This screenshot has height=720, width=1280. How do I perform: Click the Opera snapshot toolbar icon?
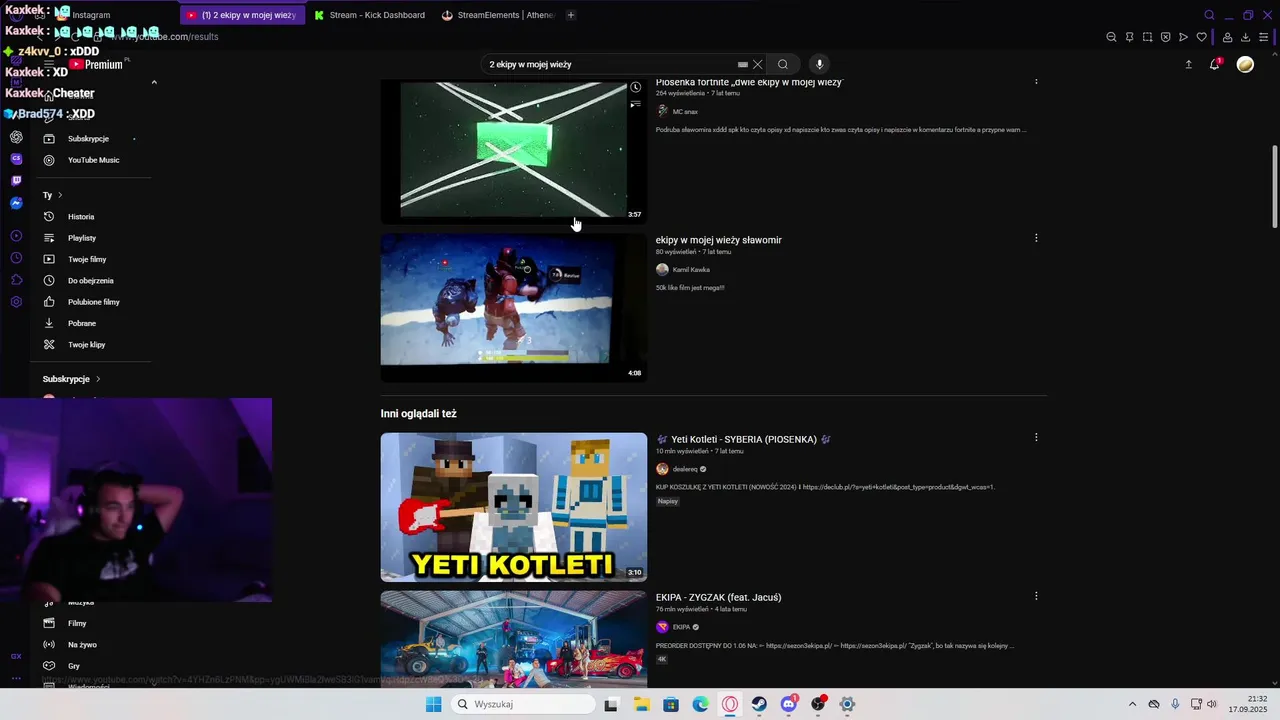coord(1147,37)
